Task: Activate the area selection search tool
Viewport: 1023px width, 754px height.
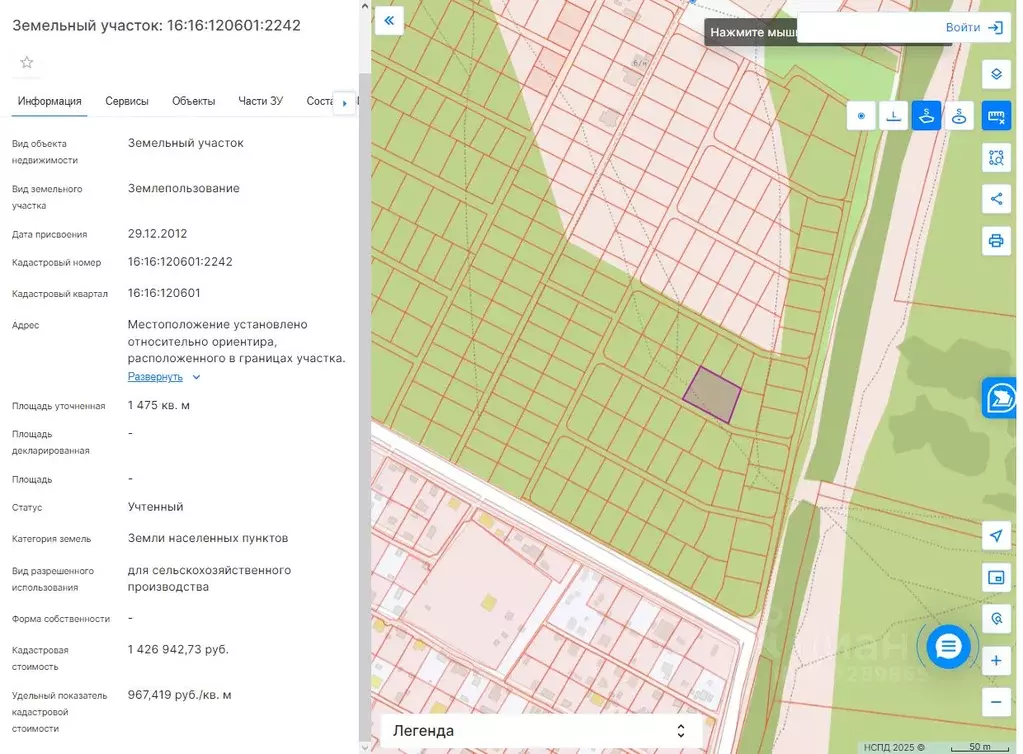Action: [x=996, y=157]
